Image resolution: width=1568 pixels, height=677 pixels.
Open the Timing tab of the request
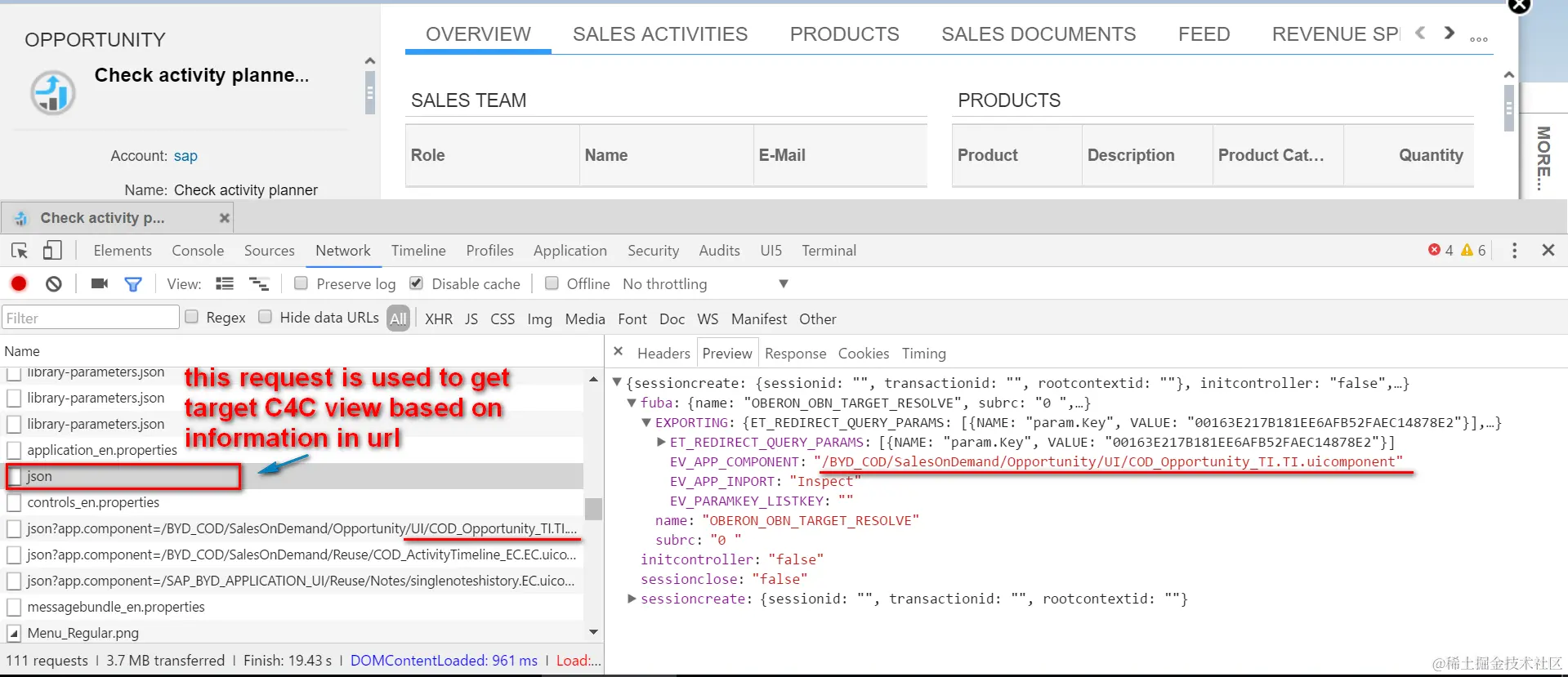pos(923,353)
